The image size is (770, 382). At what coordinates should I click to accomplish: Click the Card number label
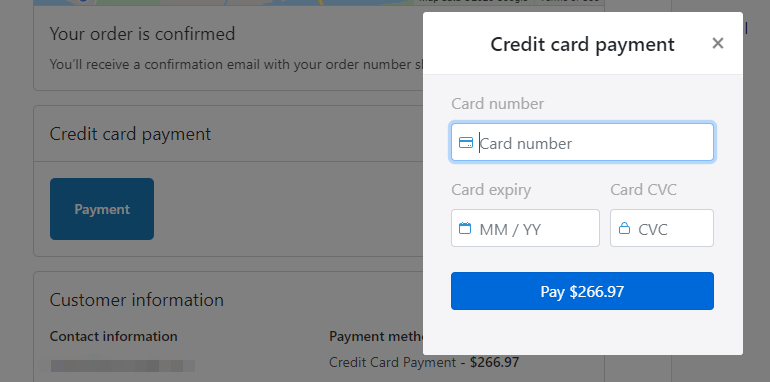[497, 104]
